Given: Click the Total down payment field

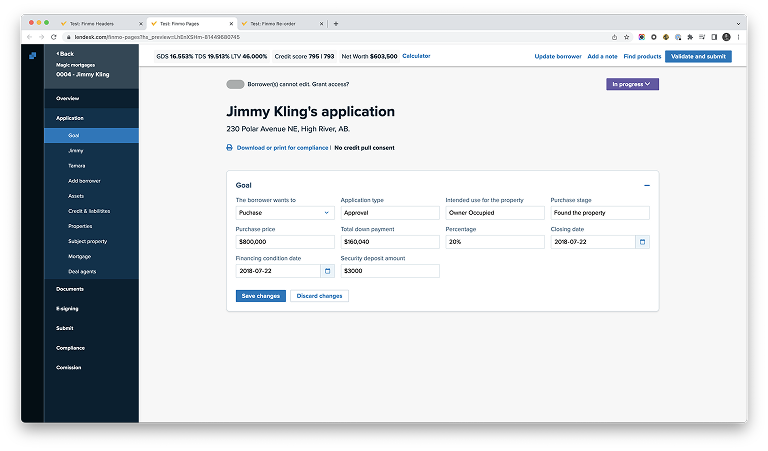Looking at the screenshot, I should pos(390,242).
